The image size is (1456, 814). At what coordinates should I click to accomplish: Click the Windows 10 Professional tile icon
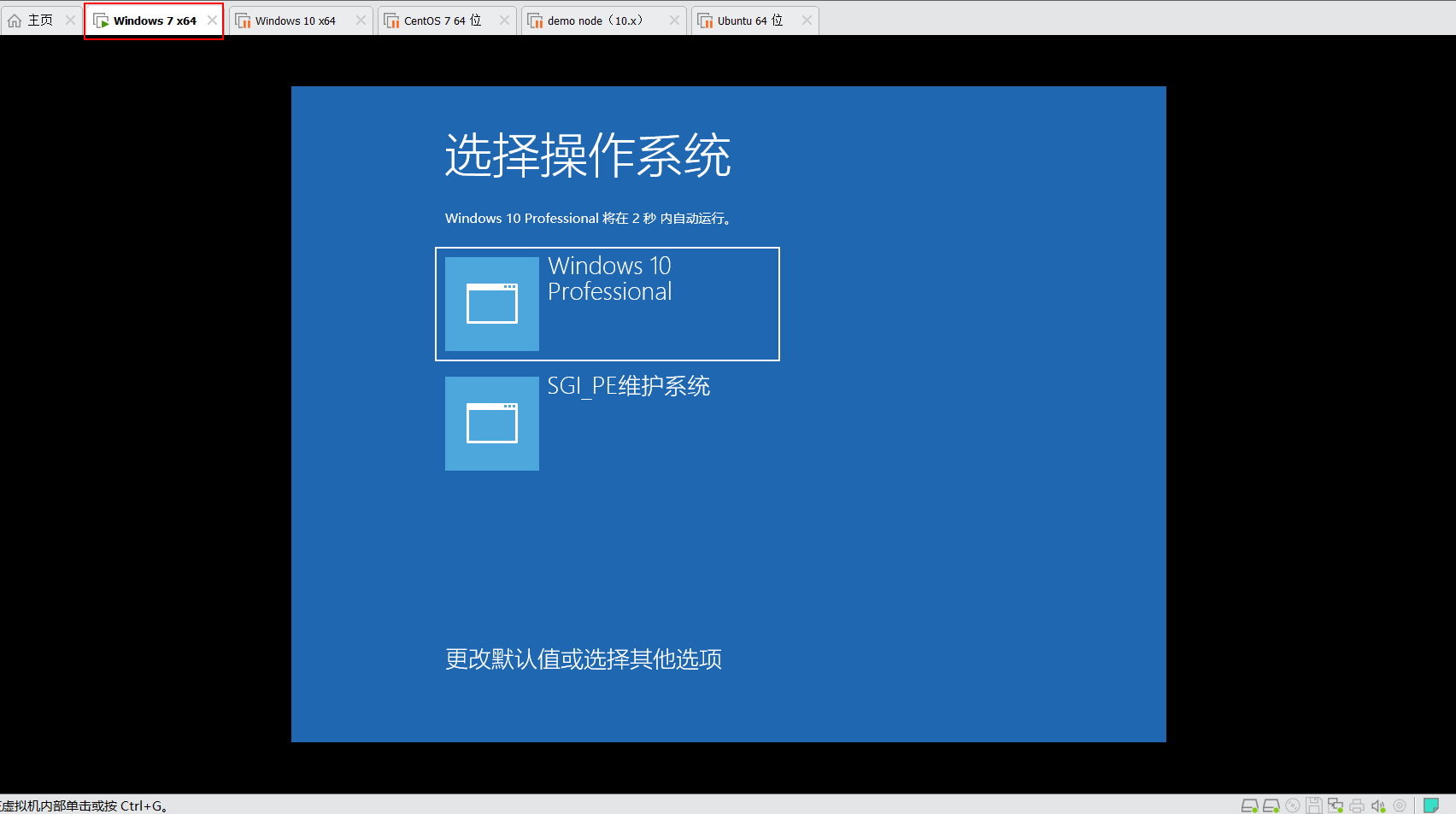click(492, 304)
